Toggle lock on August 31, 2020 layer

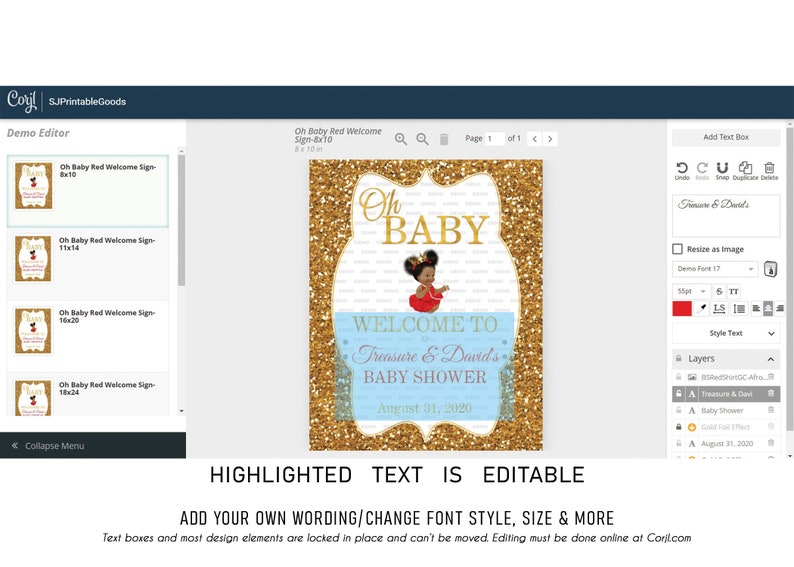click(x=679, y=443)
